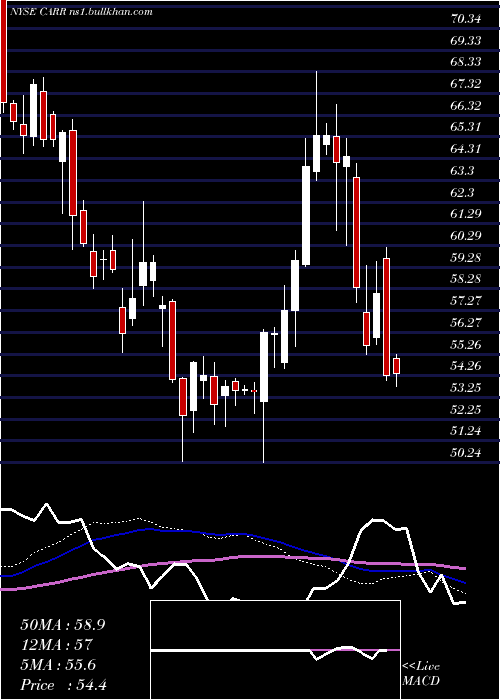Click the 52.25 price axis label
Image resolution: width=500 pixels, height=700 pixels.
(466, 409)
